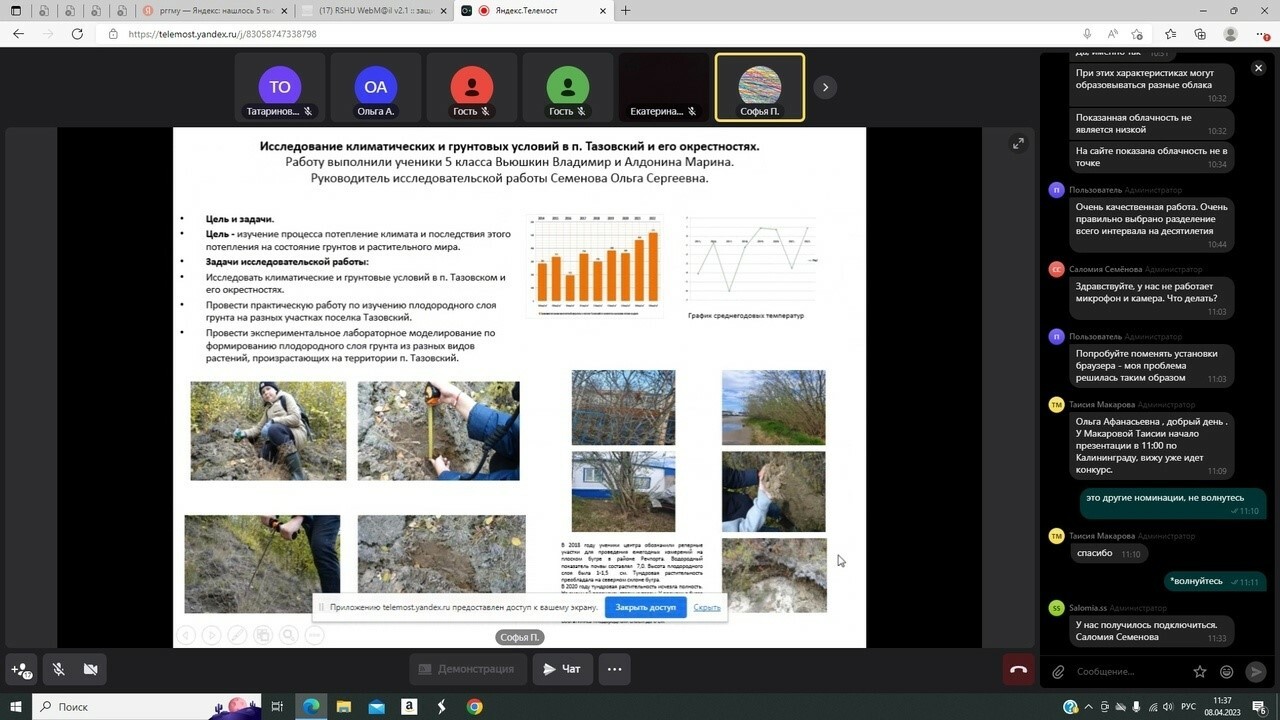Open the three-dots more options menu
This screenshot has width=1280, height=720.
pyautogui.click(x=614, y=669)
